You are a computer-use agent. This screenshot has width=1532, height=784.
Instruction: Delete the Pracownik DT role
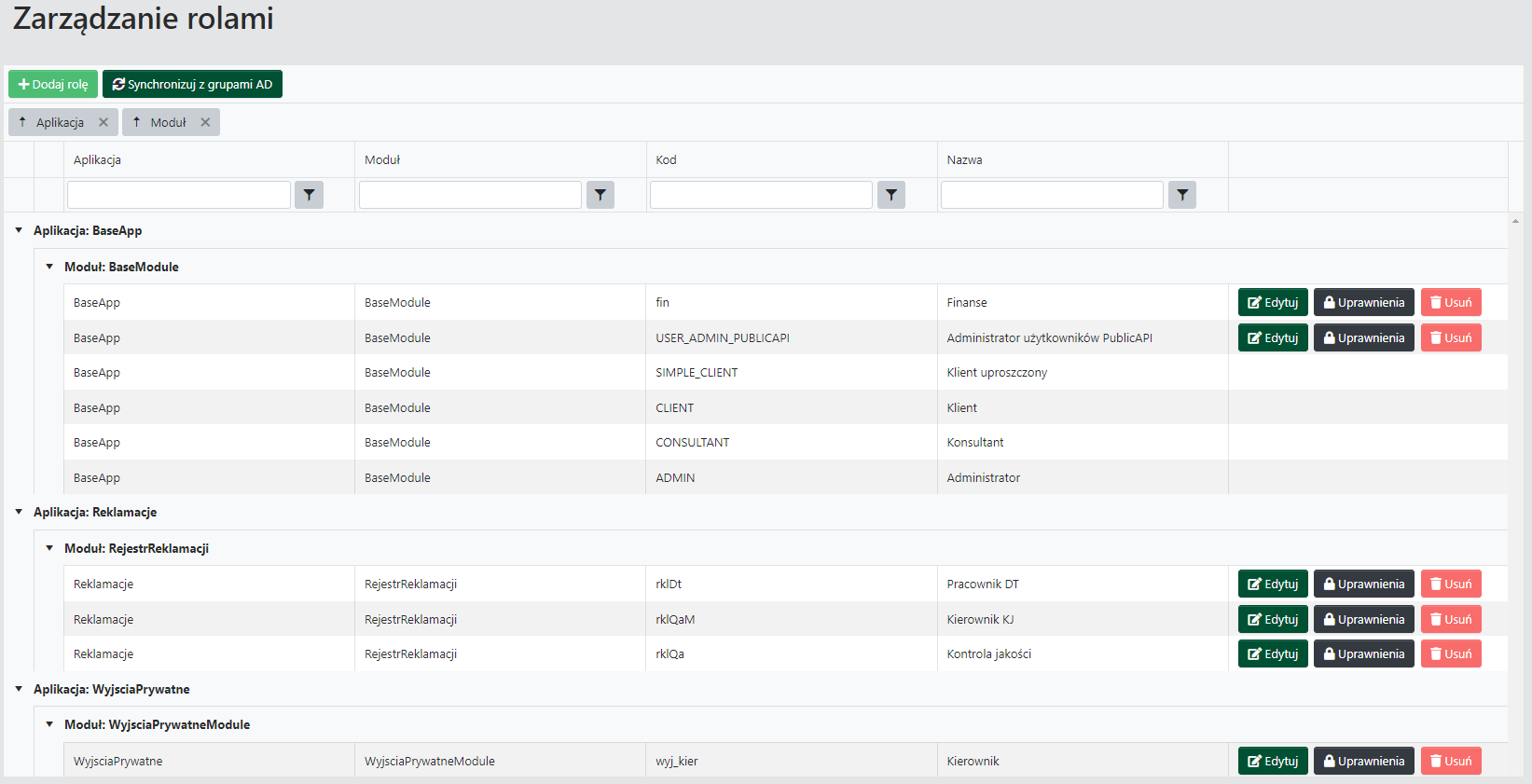tap(1450, 584)
